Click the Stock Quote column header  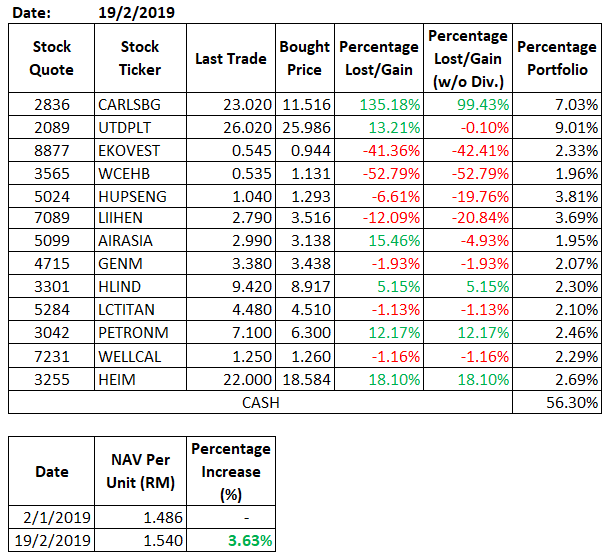coord(52,59)
